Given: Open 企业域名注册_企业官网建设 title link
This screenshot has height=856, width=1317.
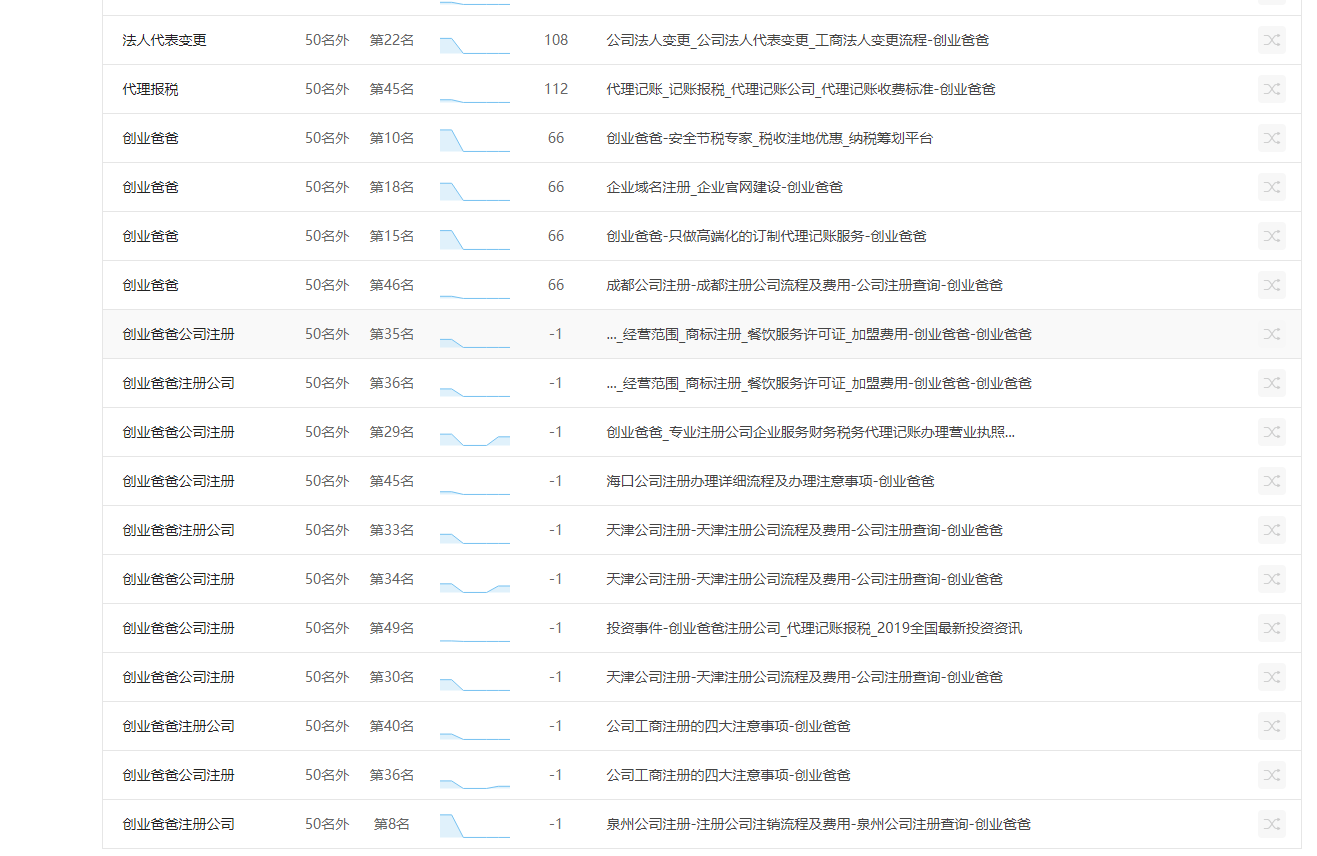Looking at the screenshot, I should 724,187.
